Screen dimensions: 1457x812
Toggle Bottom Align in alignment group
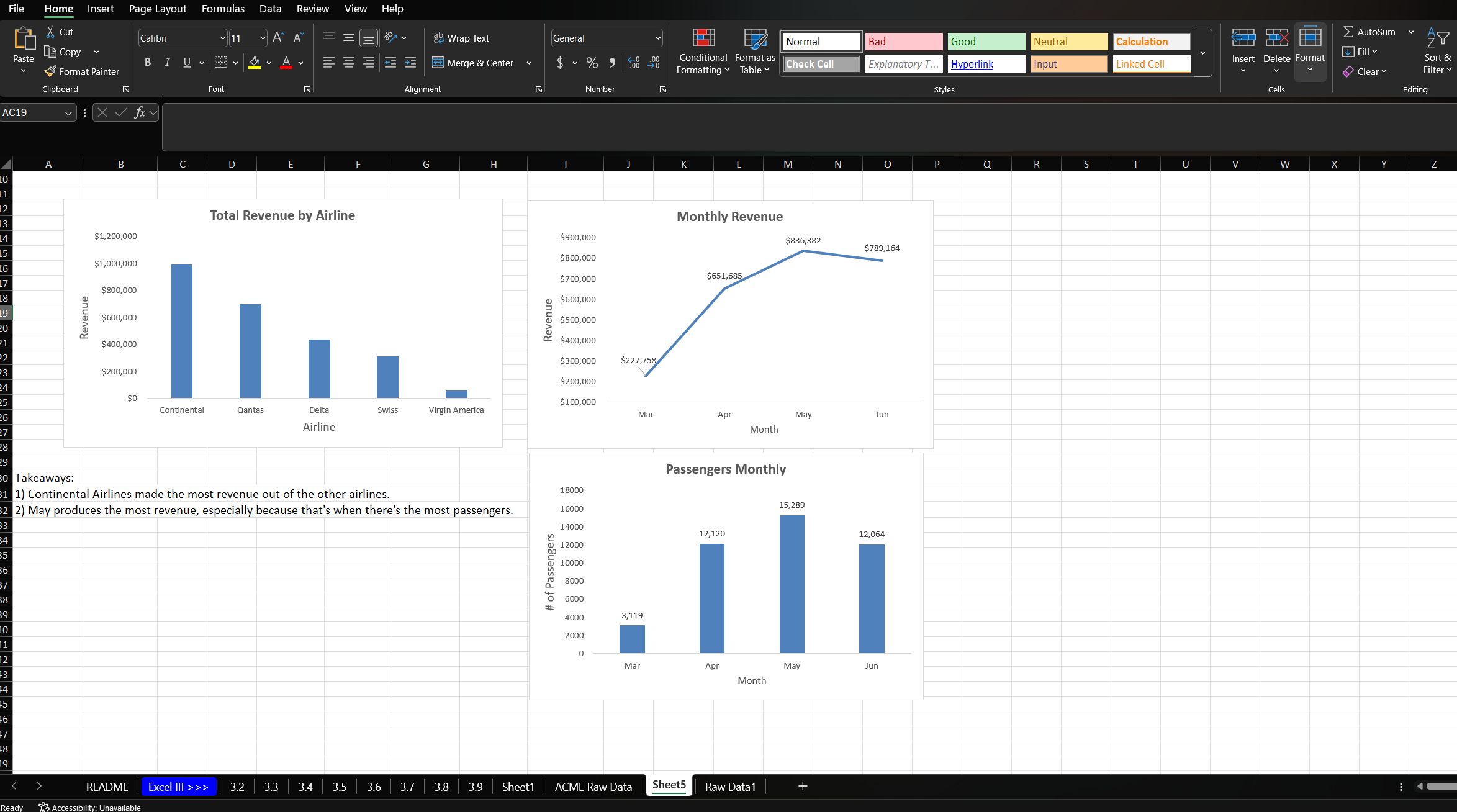click(x=369, y=38)
